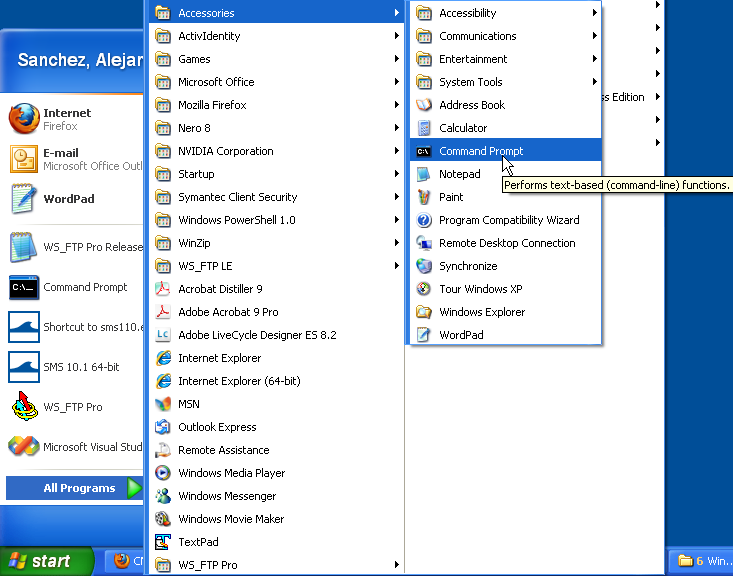Open the Entertainment folder in Accessories
Screen dimensions: 733x576
[x=505, y=59]
